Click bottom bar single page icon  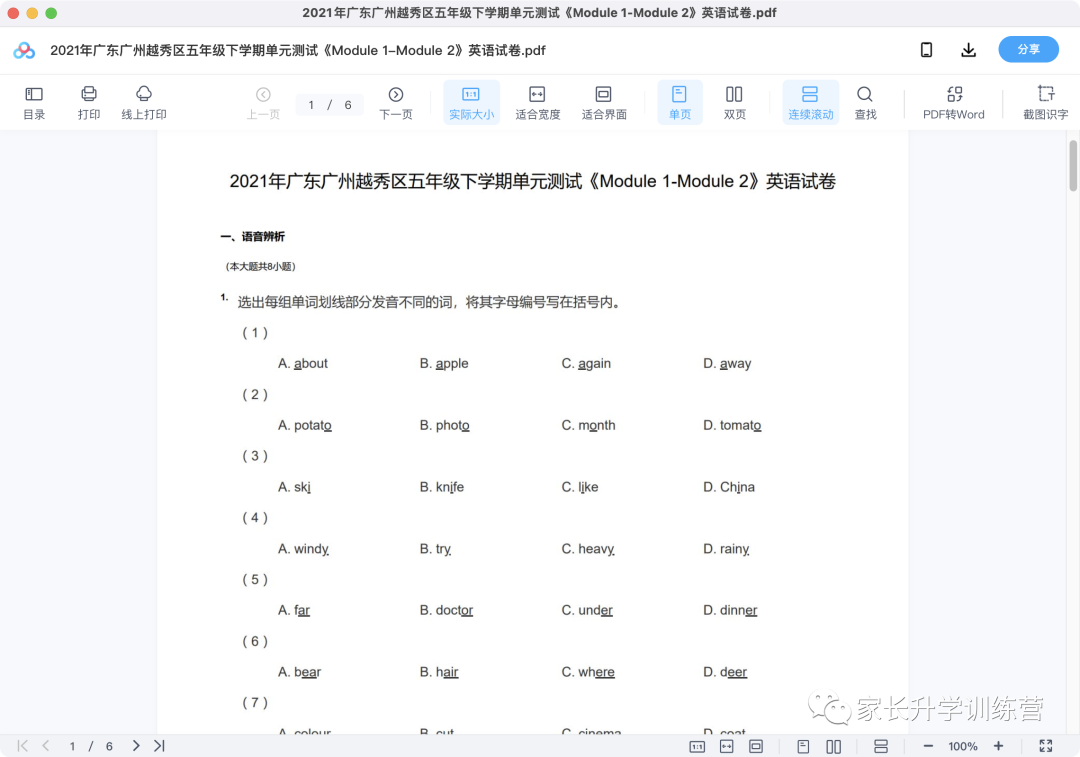[x=803, y=747]
